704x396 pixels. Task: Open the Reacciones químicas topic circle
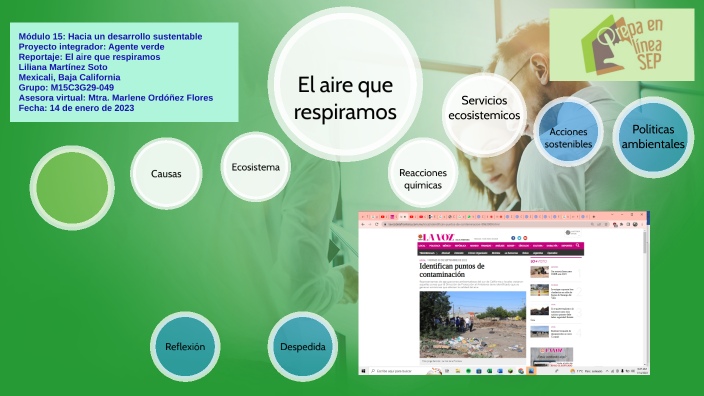click(x=422, y=173)
